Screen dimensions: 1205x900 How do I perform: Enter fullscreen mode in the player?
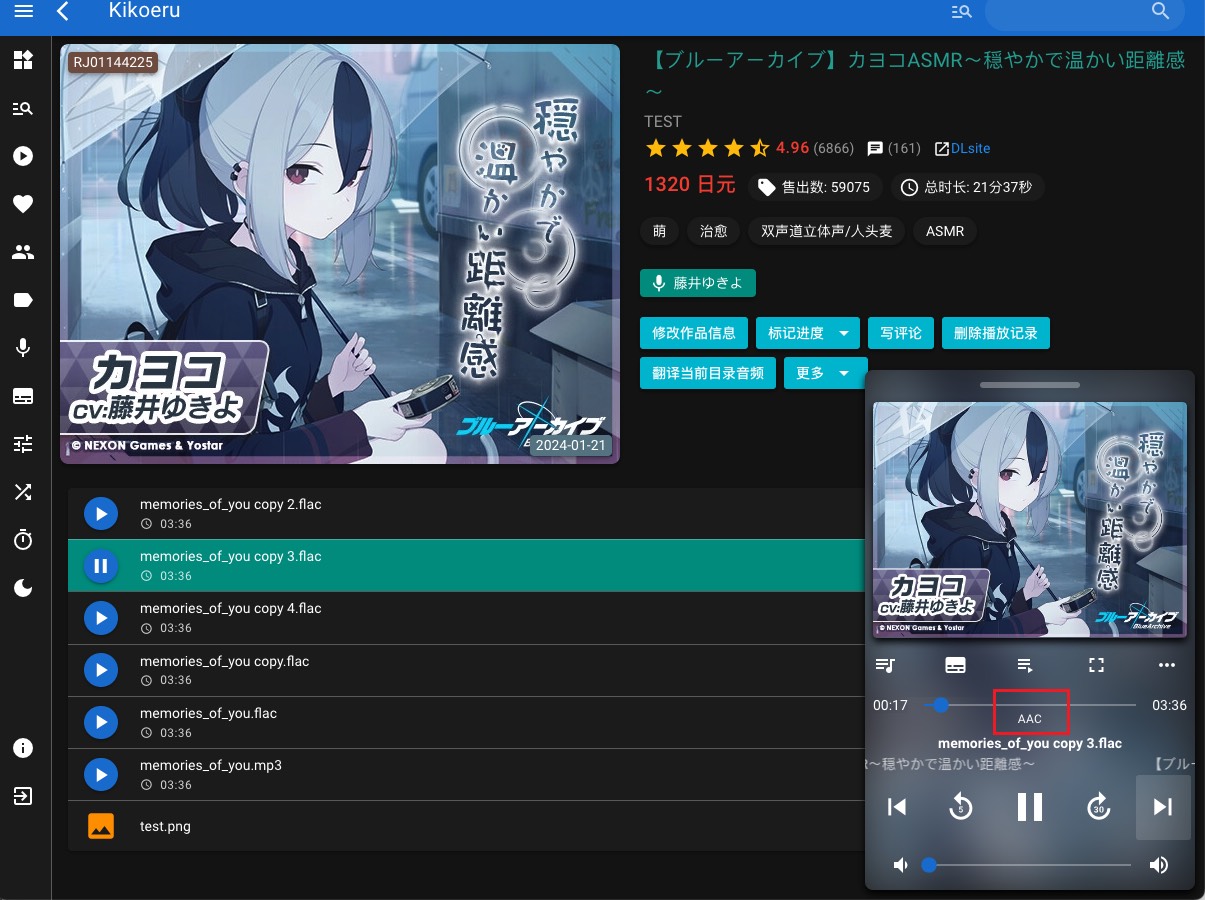[1096, 665]
